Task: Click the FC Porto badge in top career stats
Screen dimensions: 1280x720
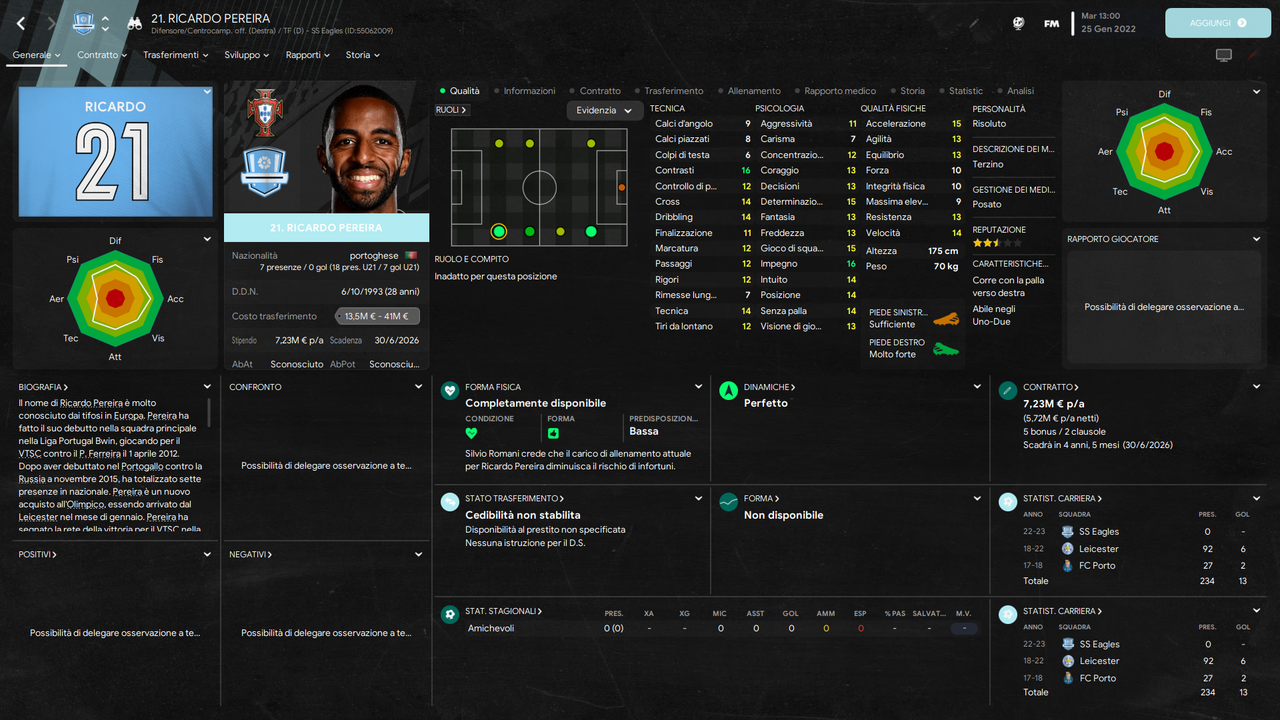Action: point(1068,565)
